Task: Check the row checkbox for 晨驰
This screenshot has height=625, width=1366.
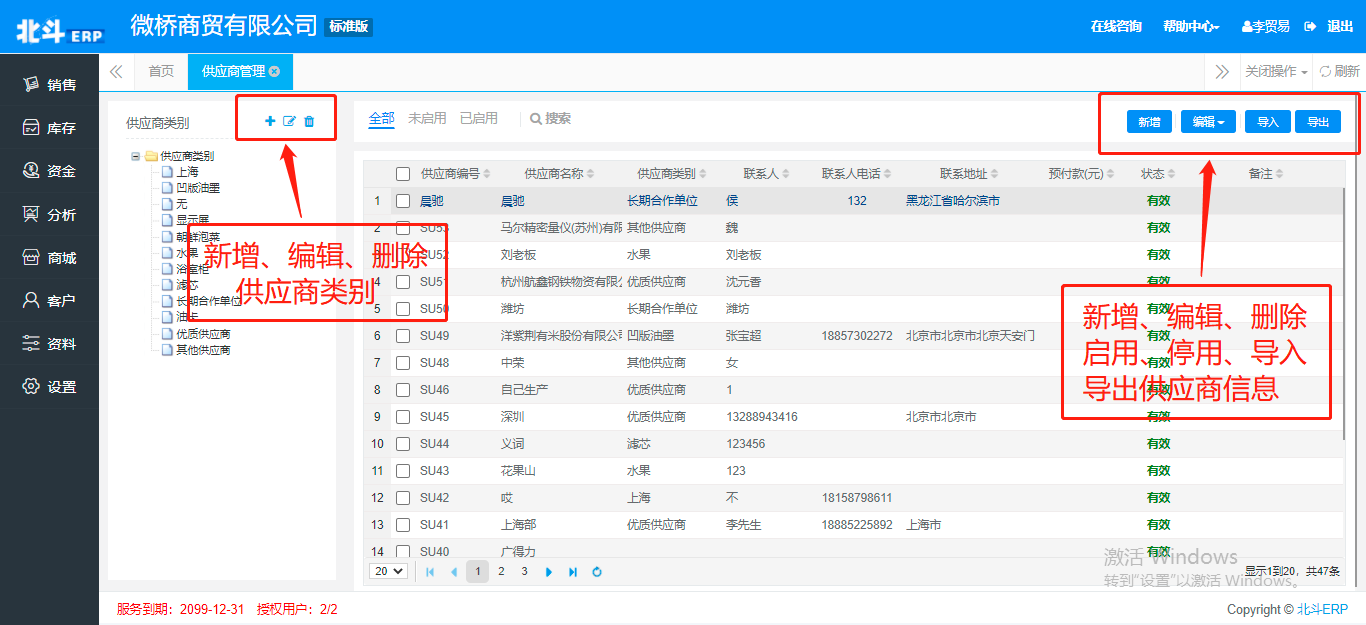Action: click(403, 201)
